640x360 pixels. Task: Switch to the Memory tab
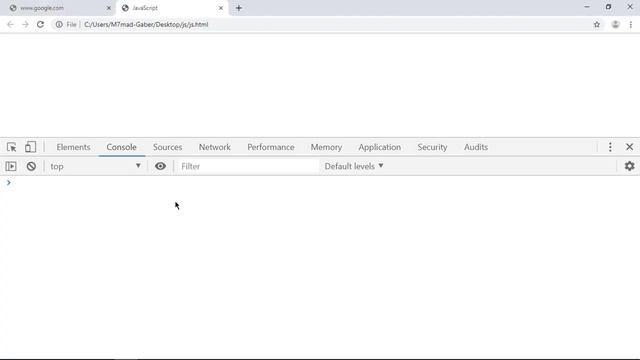(x=326, y=147)
